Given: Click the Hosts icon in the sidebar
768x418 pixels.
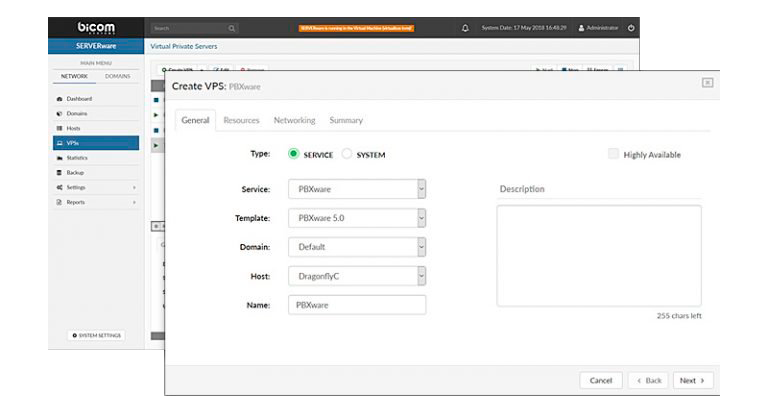Looking at the screenshot, I should click(x=59, y=128).
